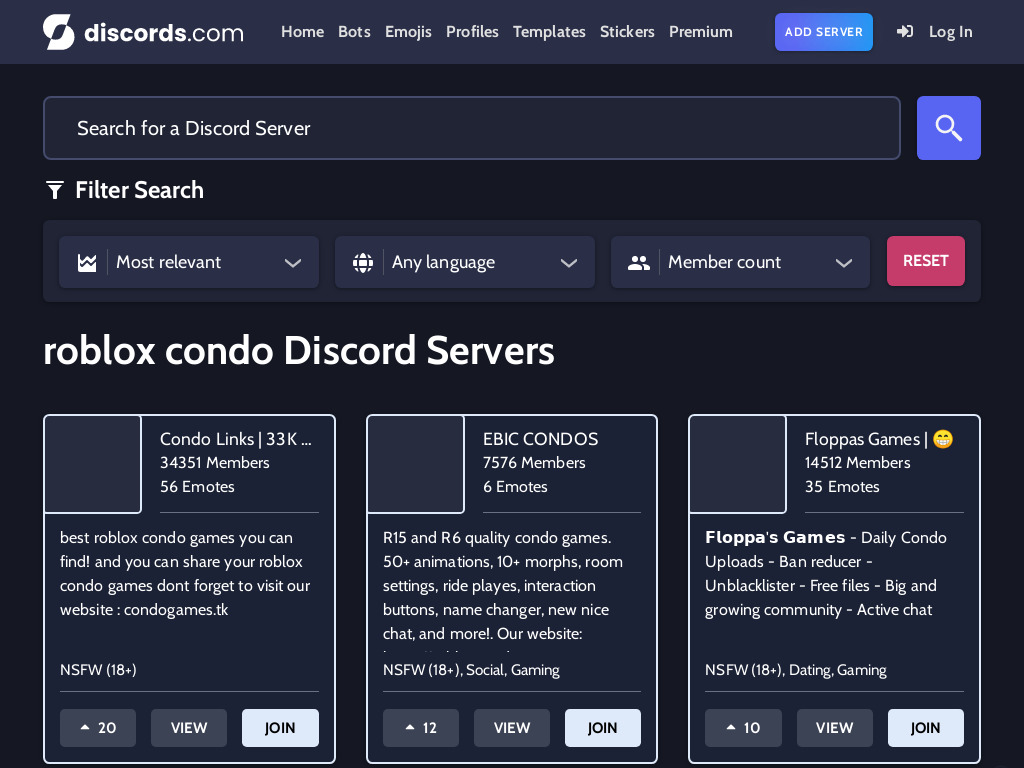1024x768 pixels.
Task: Click the sign-in arrow icon beside Log In
Action: 905,31
